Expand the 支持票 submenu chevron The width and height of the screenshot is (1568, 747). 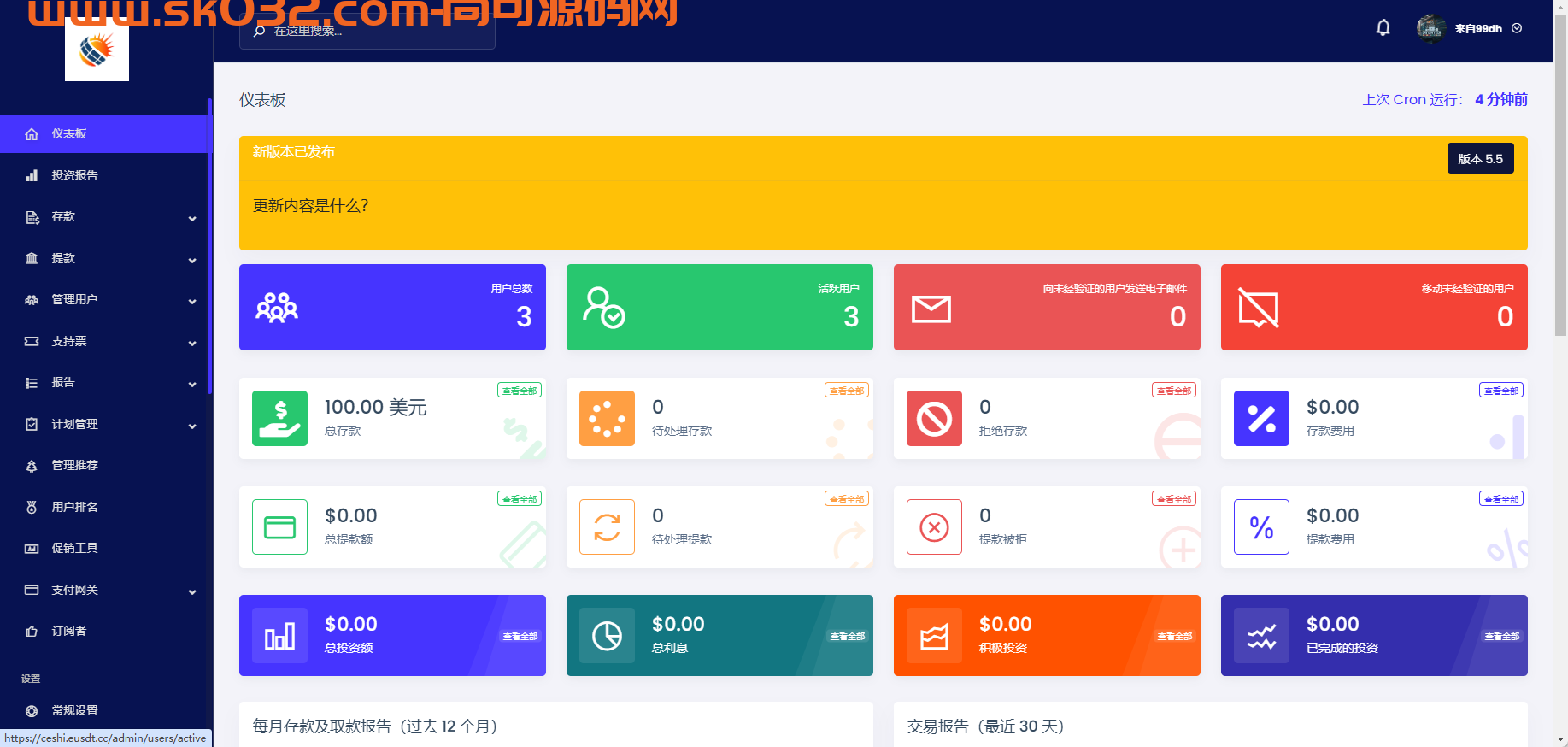[x=192, y=343]
